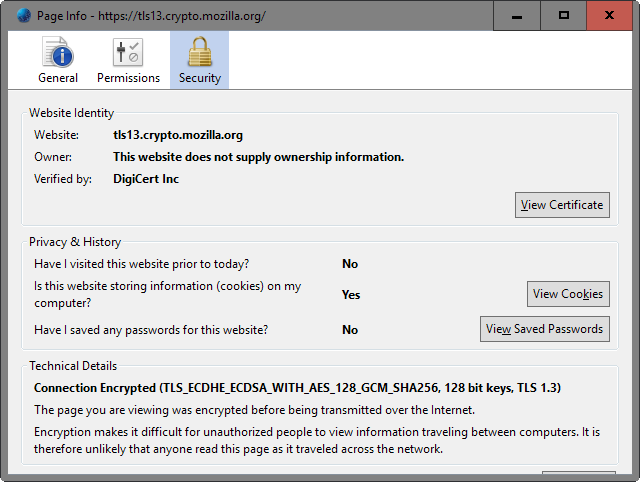Click the 'Yes' cookies answer
The width and height of the screenshot is (640, 482).
pyautogui.click(x=351, y=295)
